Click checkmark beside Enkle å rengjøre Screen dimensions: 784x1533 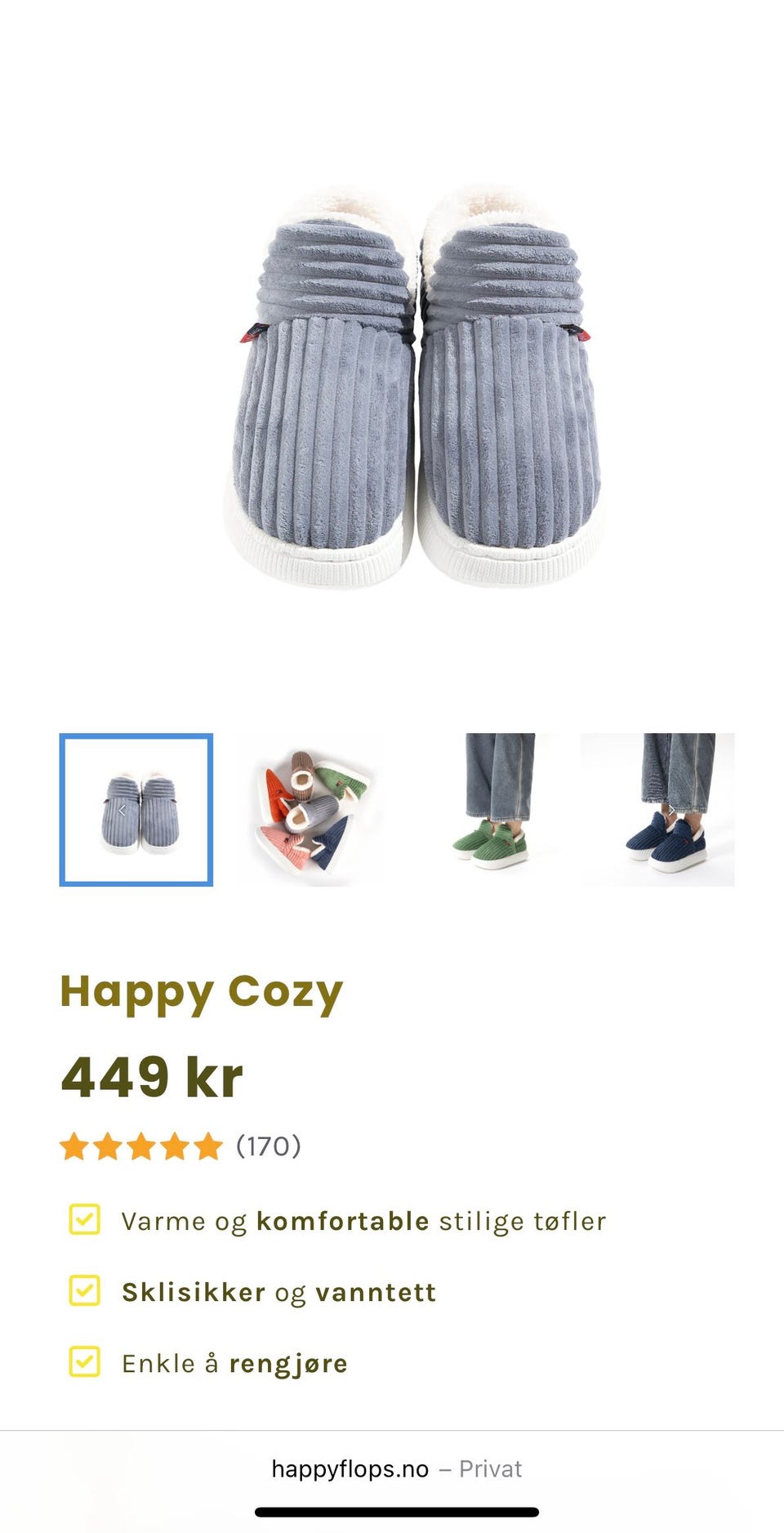tap(85, 1361)
